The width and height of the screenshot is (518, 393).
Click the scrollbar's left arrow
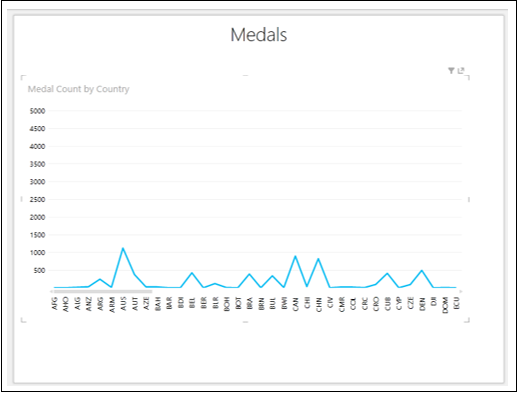click(51, 291)
